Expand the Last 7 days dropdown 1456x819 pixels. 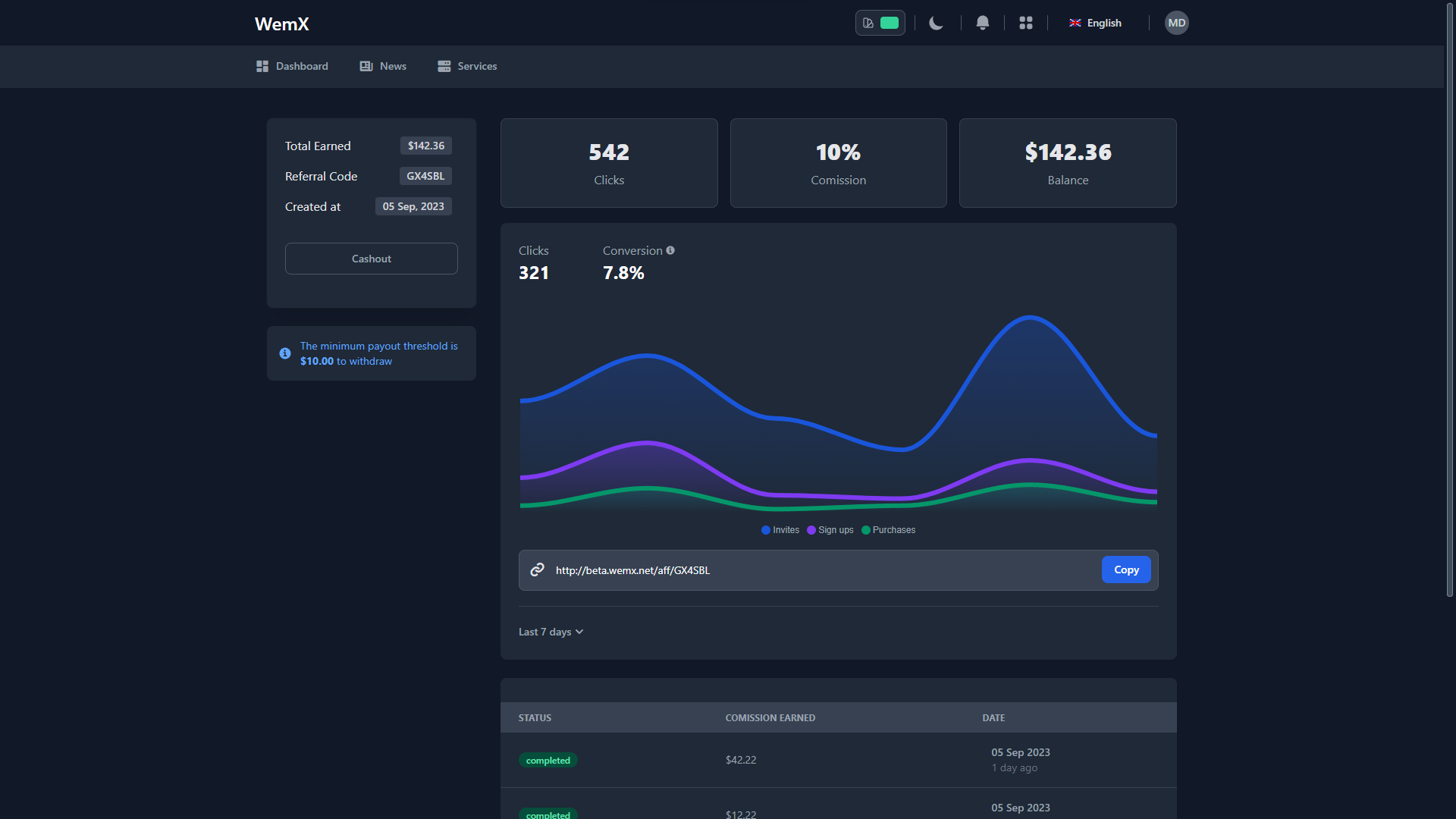[551, 632]
